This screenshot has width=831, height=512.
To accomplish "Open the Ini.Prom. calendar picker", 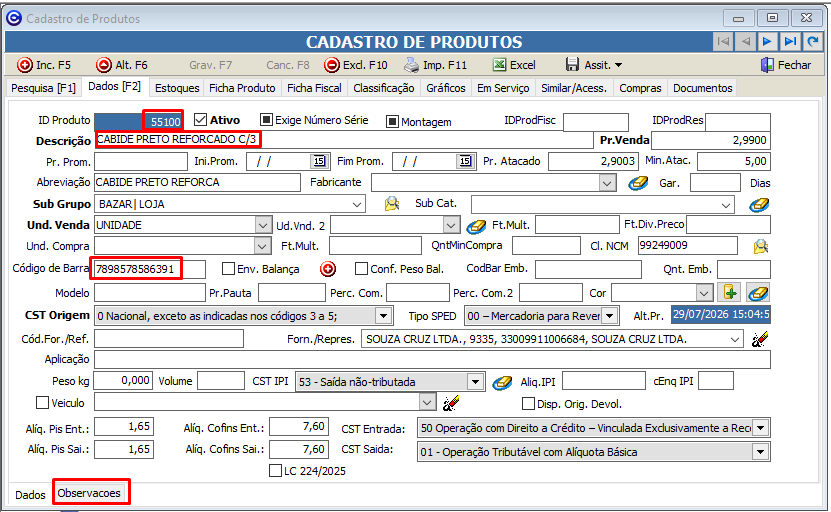I will [x=319, y=161].
